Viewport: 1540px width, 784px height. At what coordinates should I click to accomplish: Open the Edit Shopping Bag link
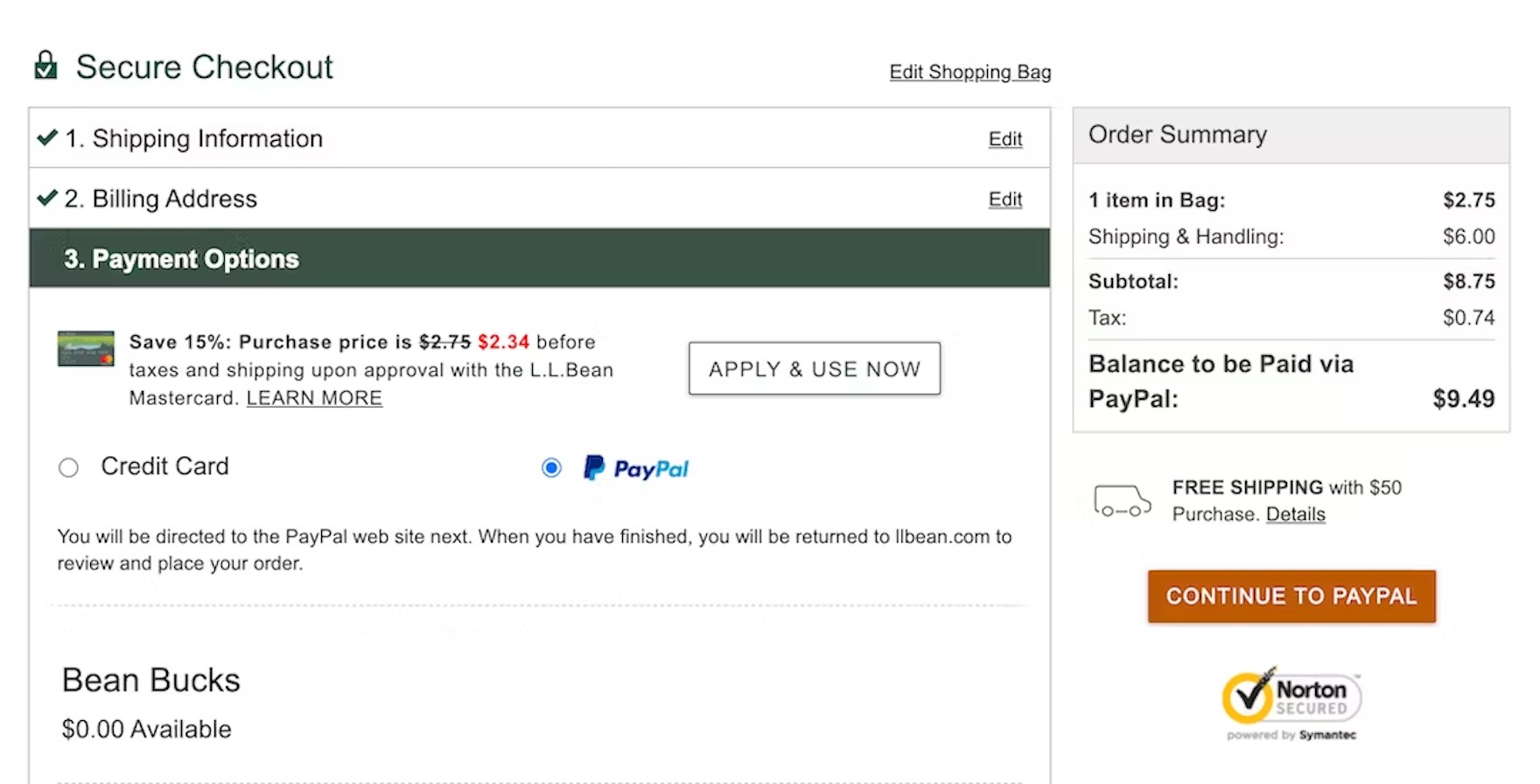pyautogui.click(x=969, y=72)
